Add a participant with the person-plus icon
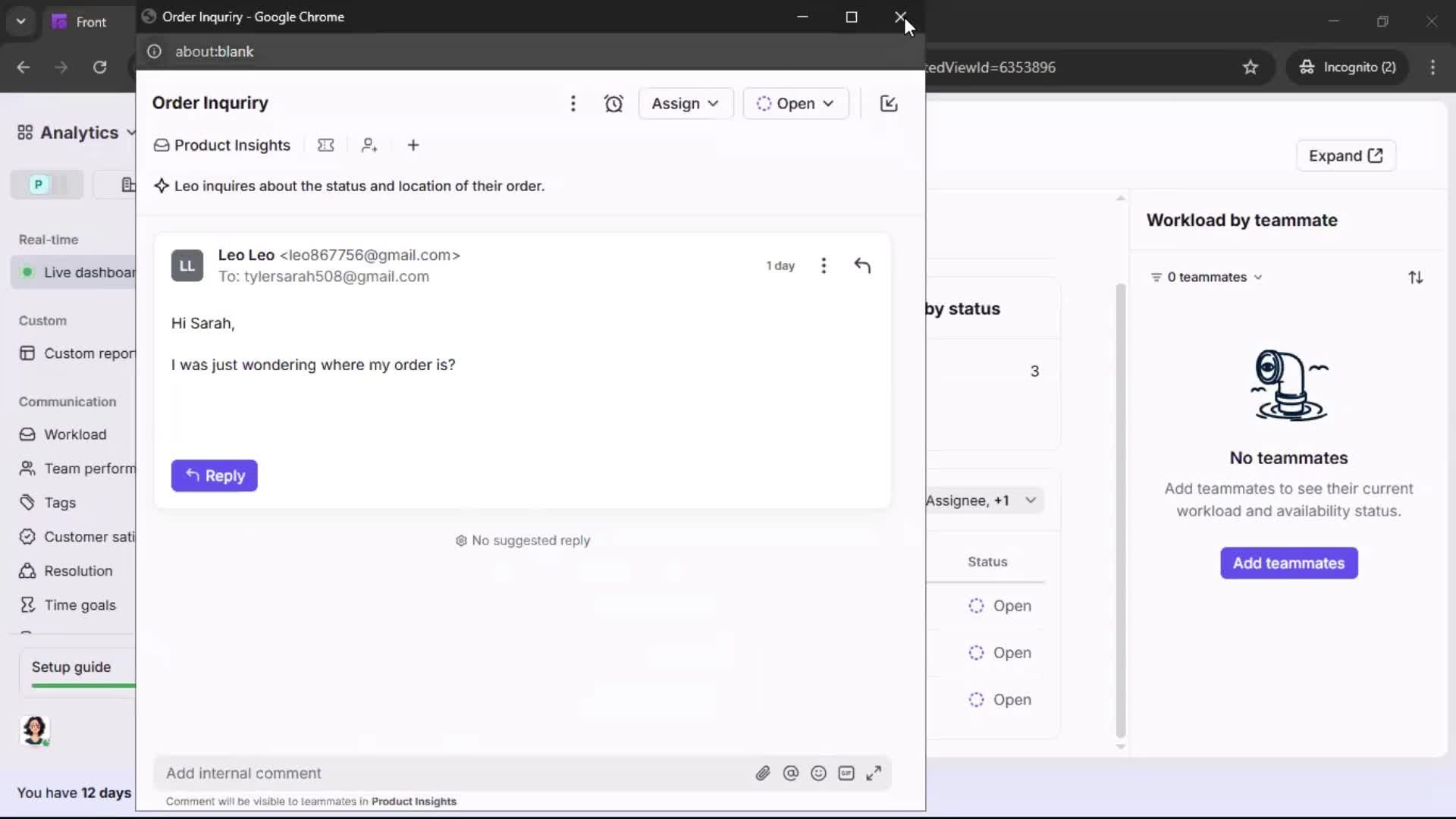 point(369,145)
